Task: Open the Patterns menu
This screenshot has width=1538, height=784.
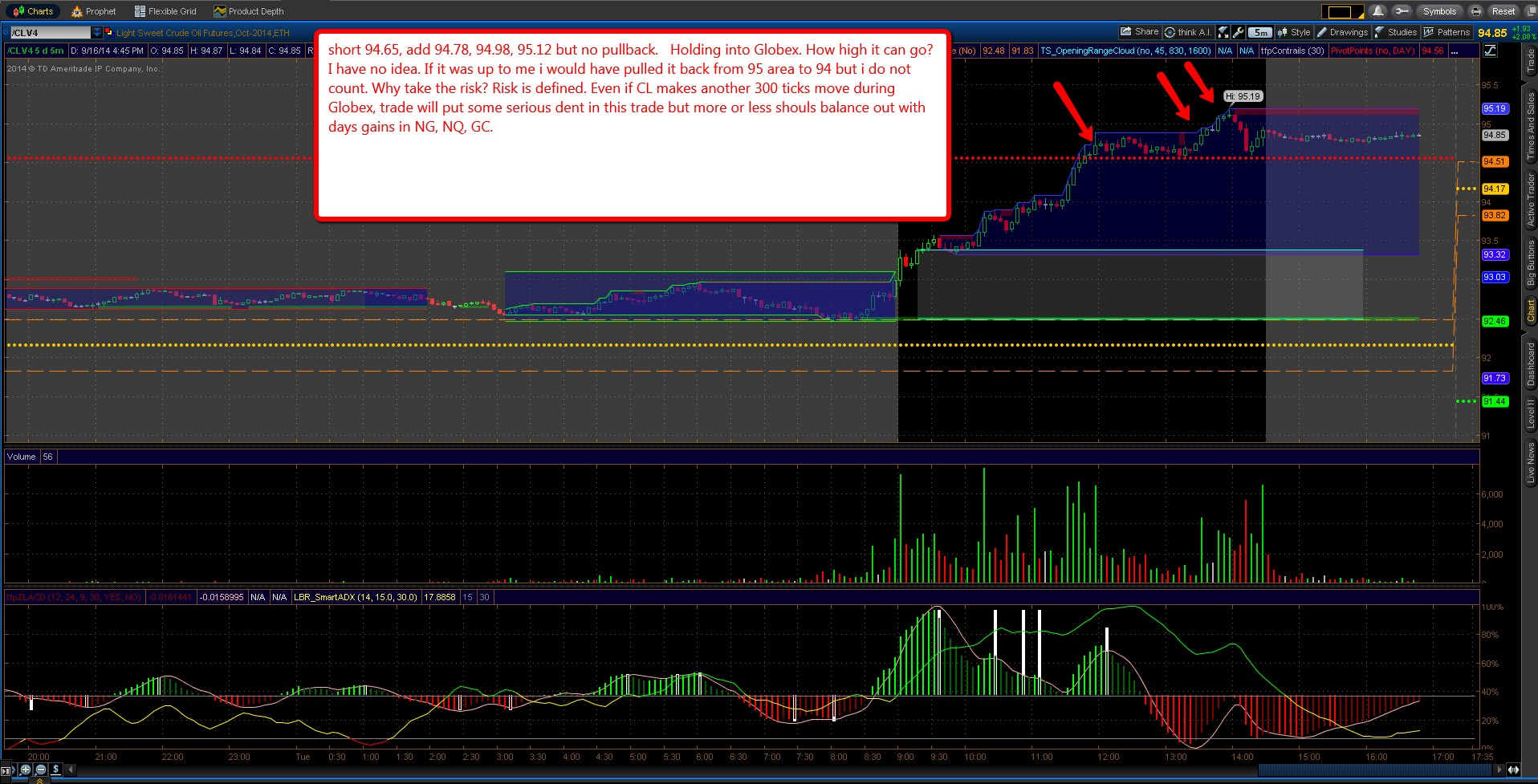Action: (x=1446, y=32)
